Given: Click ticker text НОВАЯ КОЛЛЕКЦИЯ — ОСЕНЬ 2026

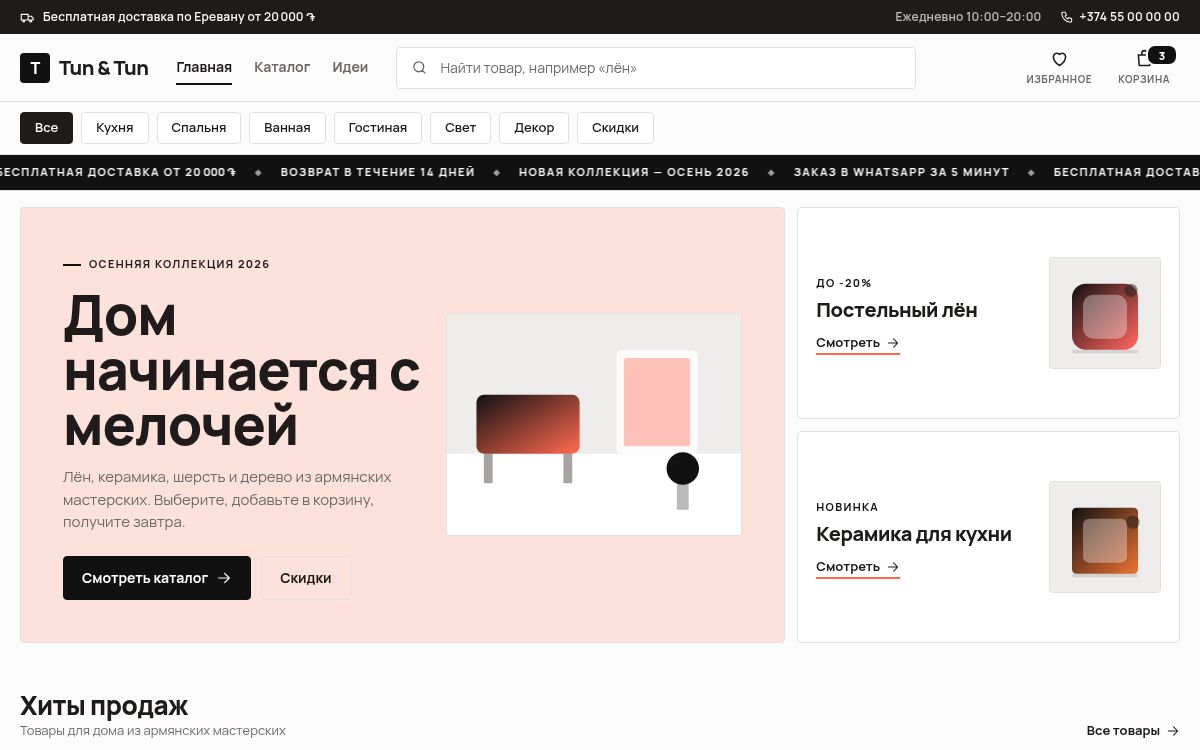Looking at the screenshot, I should (x=634, y=172).
